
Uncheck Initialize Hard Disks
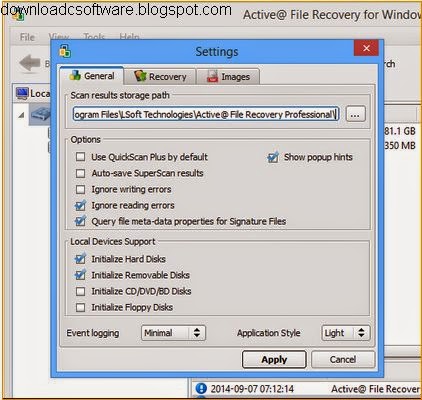pos(80,259)
